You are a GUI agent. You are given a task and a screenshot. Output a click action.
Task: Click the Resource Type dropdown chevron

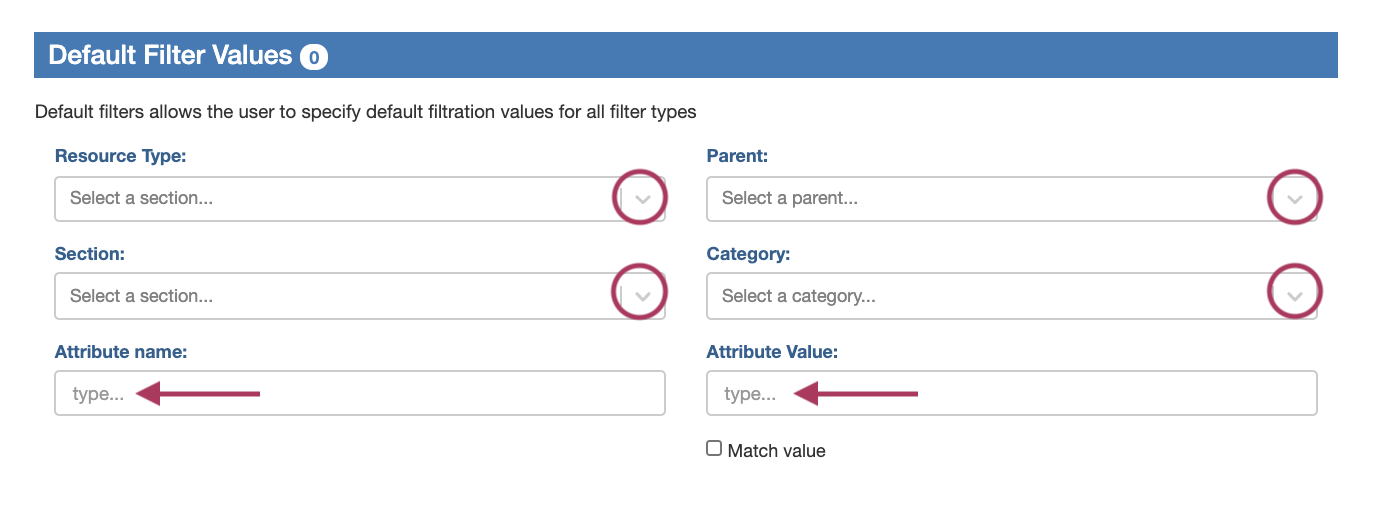643,199
